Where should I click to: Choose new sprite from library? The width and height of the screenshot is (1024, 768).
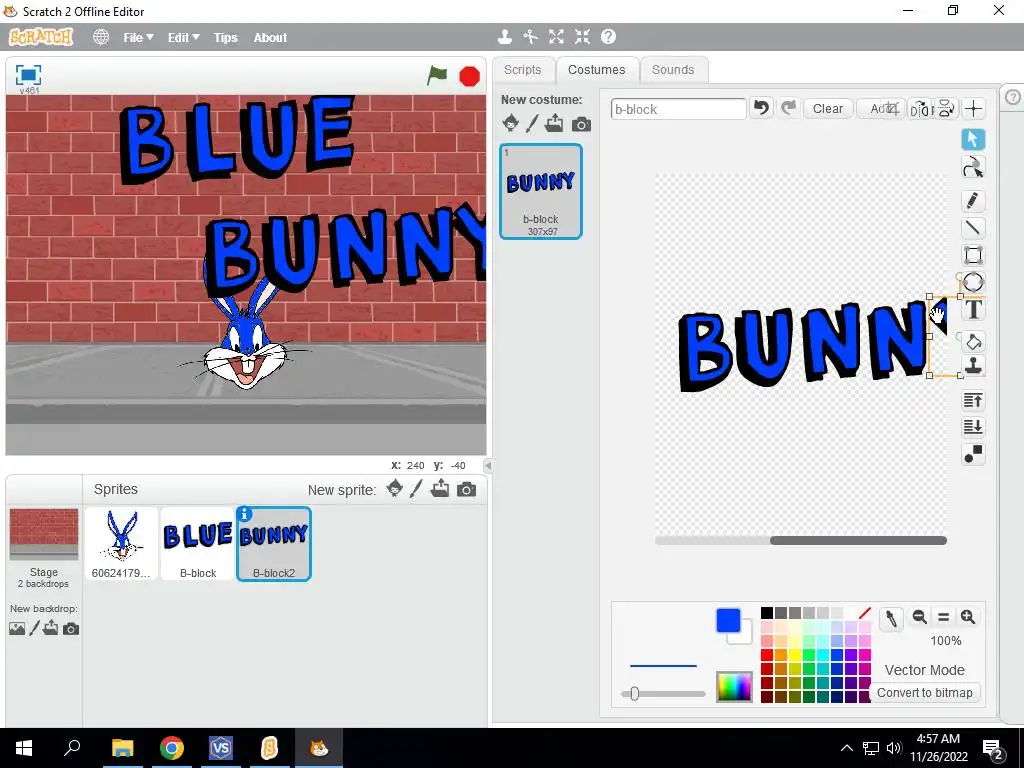[x=394, y=488]
